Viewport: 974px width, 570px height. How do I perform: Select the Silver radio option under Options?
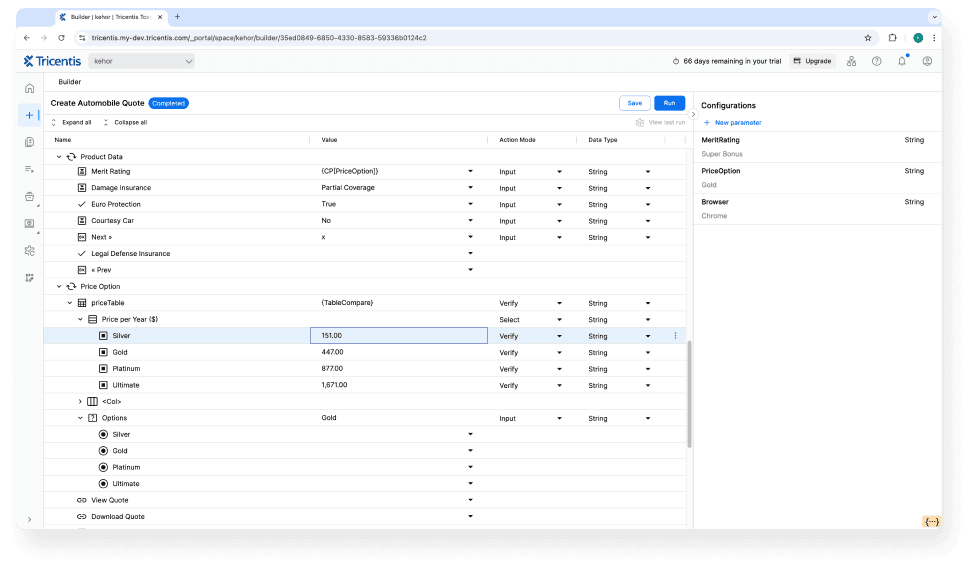click(103, 435)
